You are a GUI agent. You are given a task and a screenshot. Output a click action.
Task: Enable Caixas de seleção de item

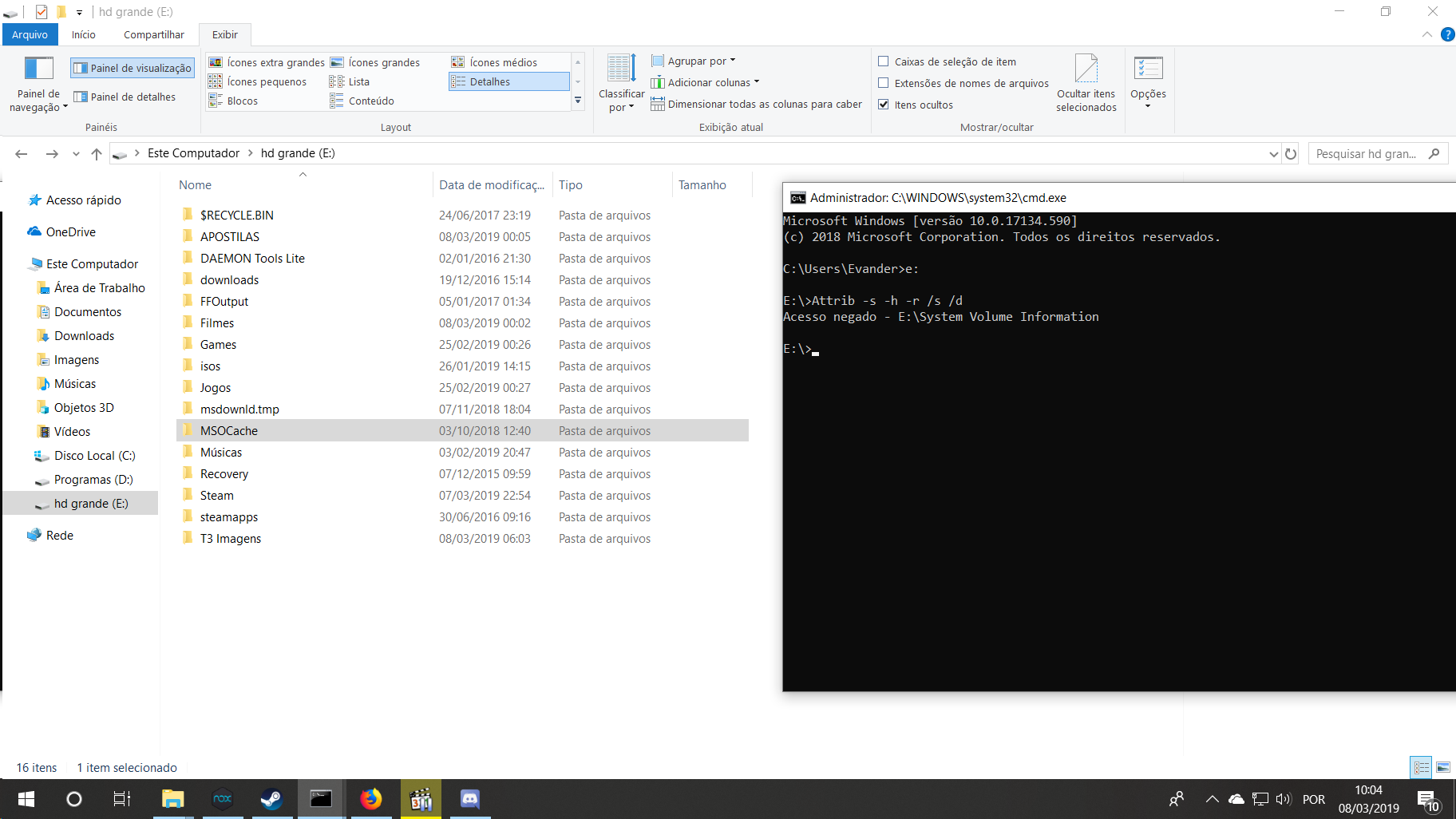[884, 61]
